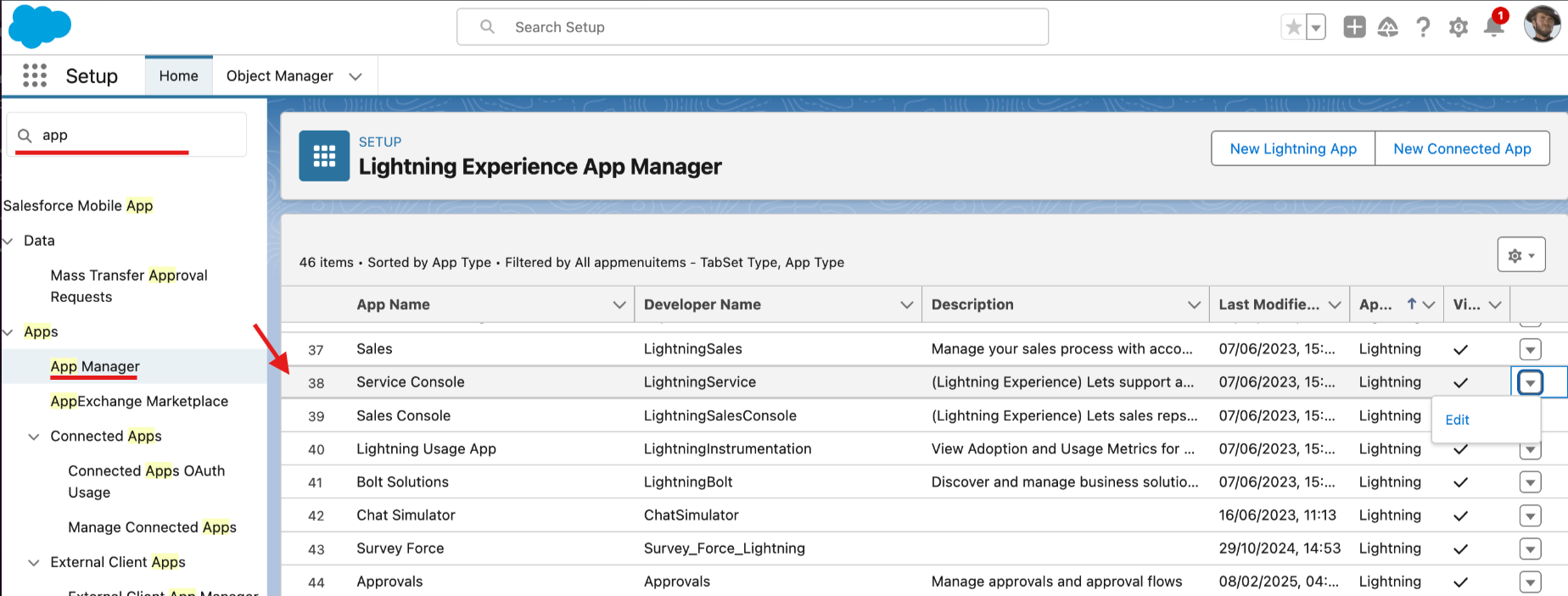Open the user profile avatar

pos(1542,24)
